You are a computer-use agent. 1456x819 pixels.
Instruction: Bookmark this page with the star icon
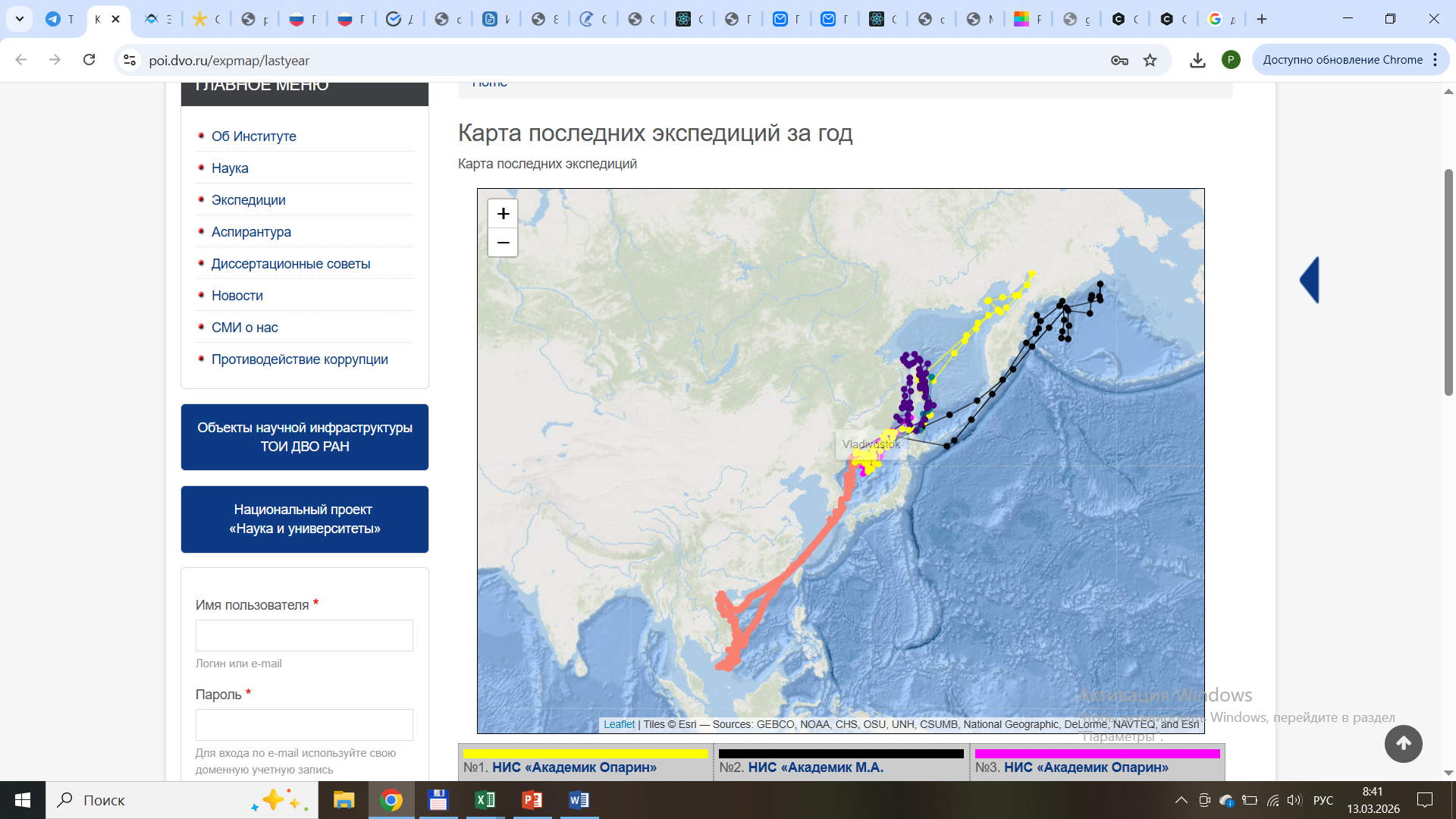(x=1150, y=61)
